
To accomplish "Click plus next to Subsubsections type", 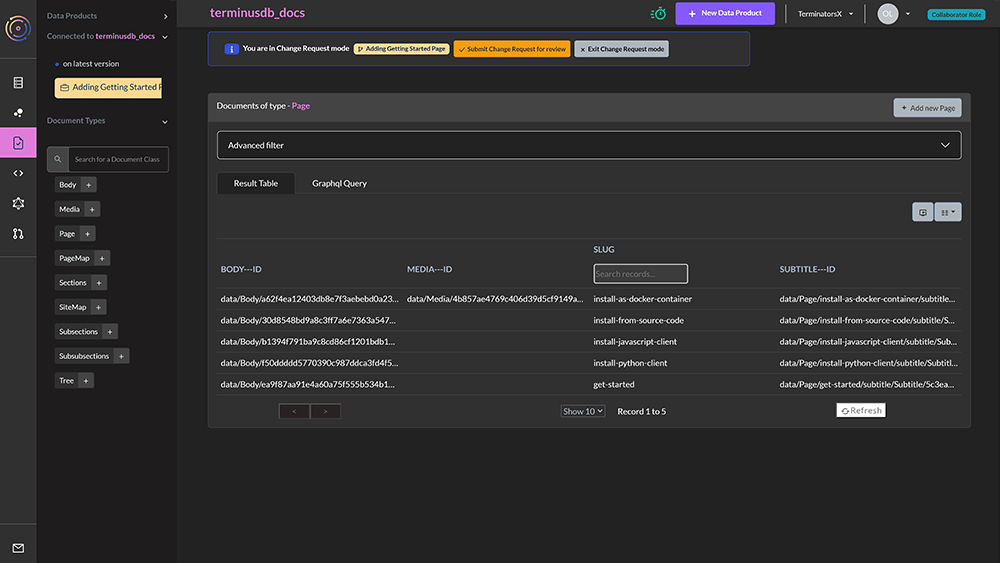I will [121, 356].
